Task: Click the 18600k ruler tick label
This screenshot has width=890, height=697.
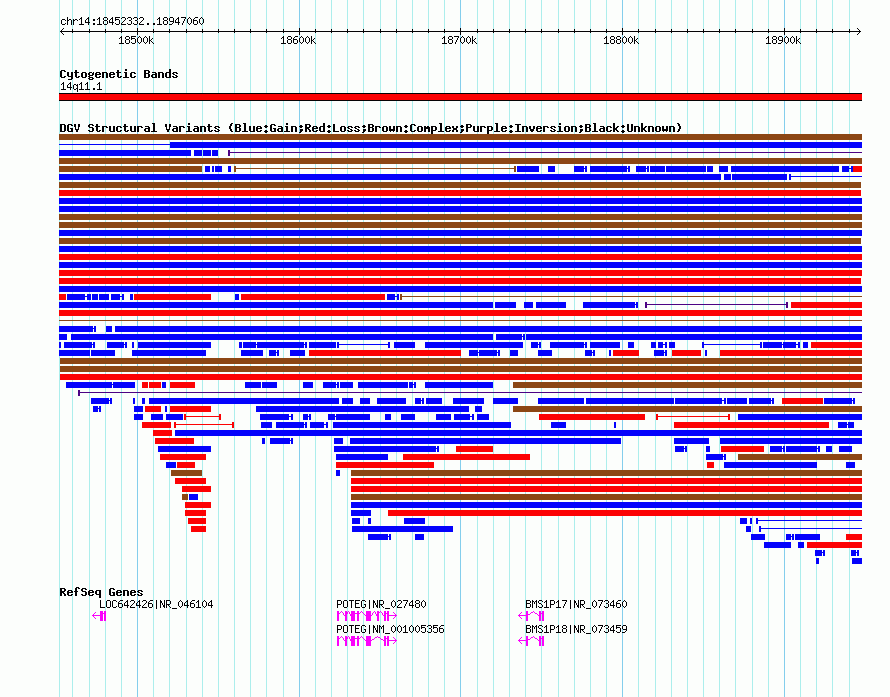Action: [x=298, y=40]
